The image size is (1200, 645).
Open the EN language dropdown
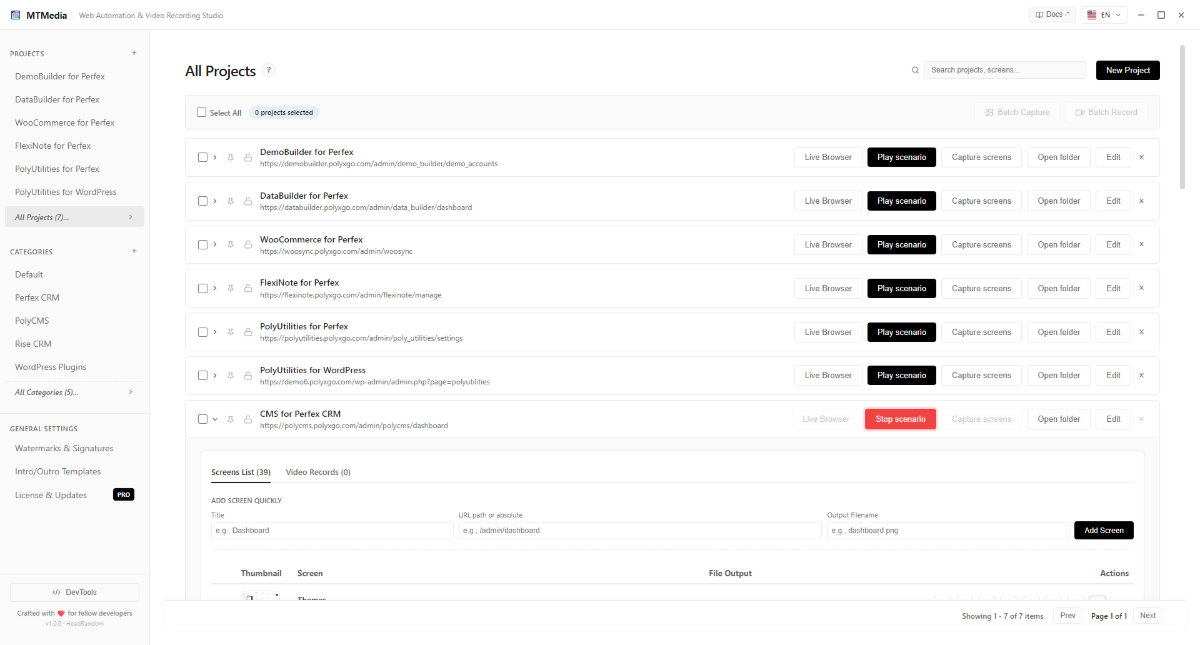(x=1105, y=15)
